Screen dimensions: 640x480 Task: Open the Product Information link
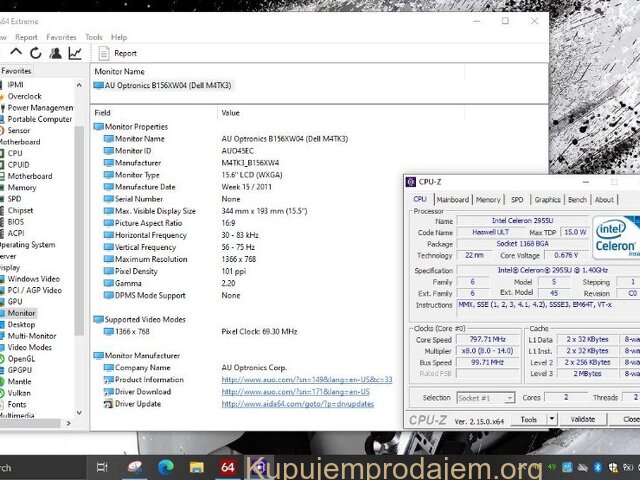(x=306, y=379)
